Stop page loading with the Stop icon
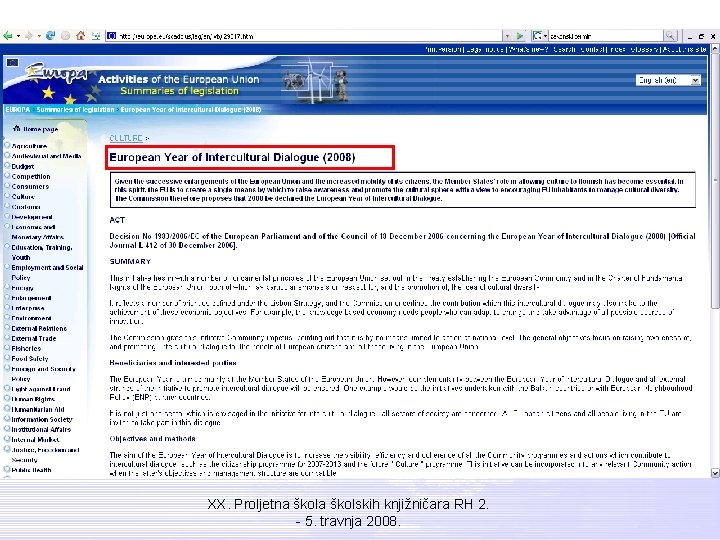720x540 pixels. (66, 35)
